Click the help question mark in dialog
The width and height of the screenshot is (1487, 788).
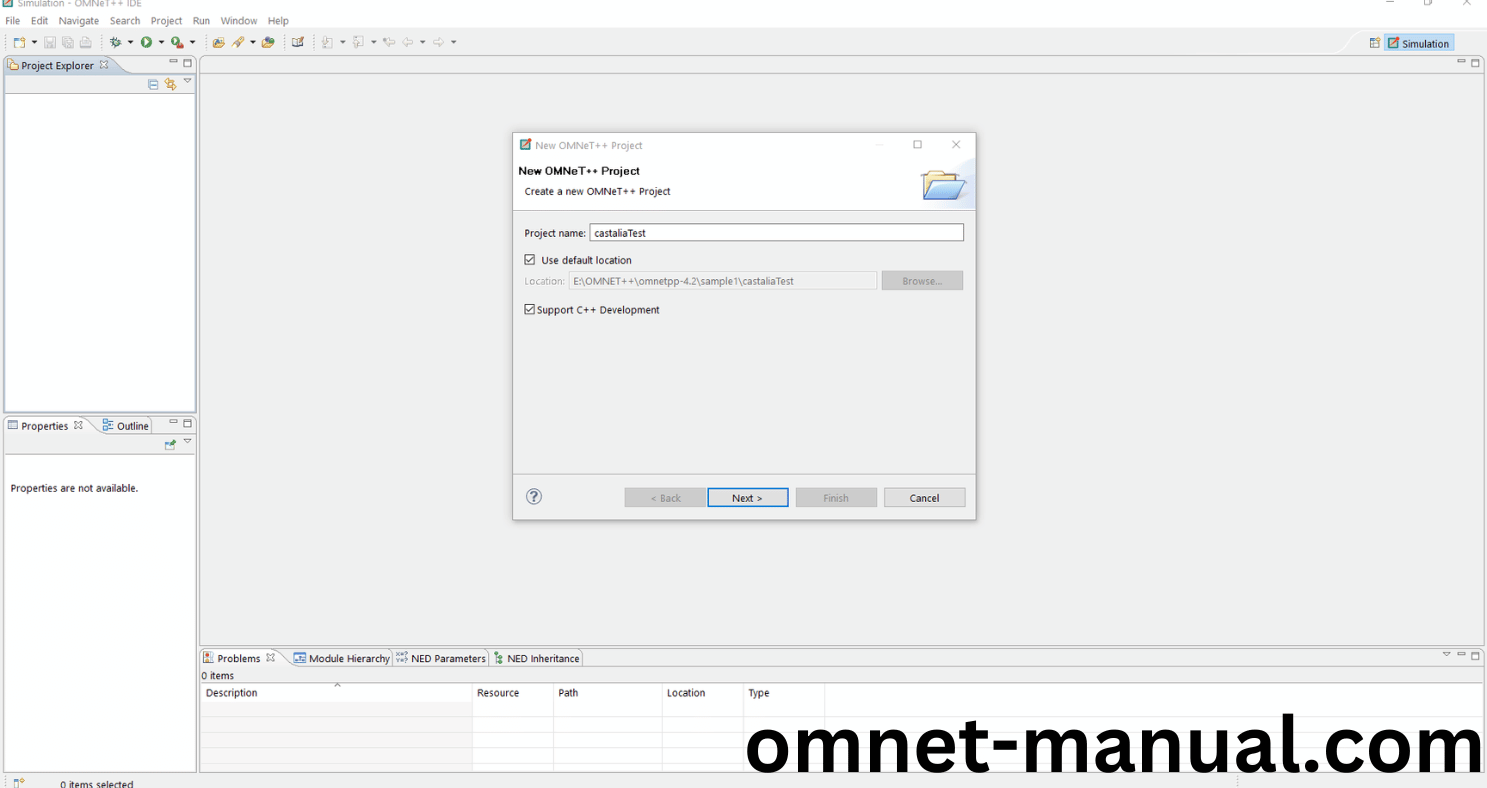pos(534,496)
